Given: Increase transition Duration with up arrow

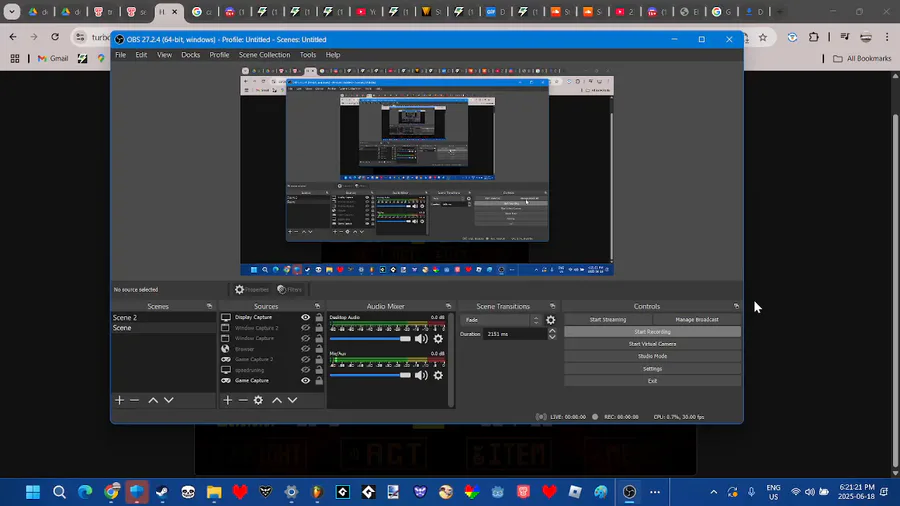Looking at the screenshot, I should [x=552, y=331].
